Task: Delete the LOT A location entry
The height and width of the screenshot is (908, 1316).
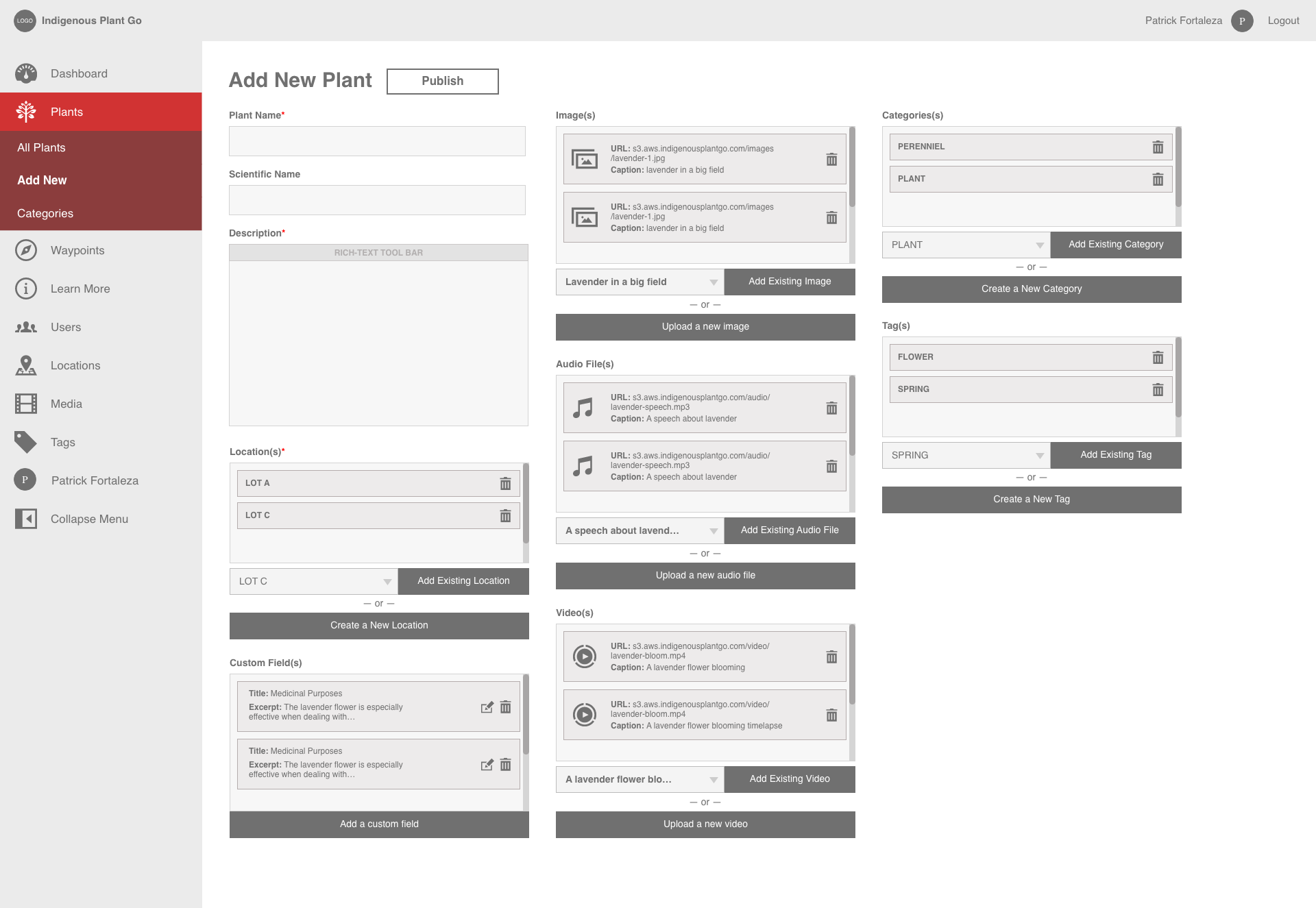Action: tap(505, 484)
